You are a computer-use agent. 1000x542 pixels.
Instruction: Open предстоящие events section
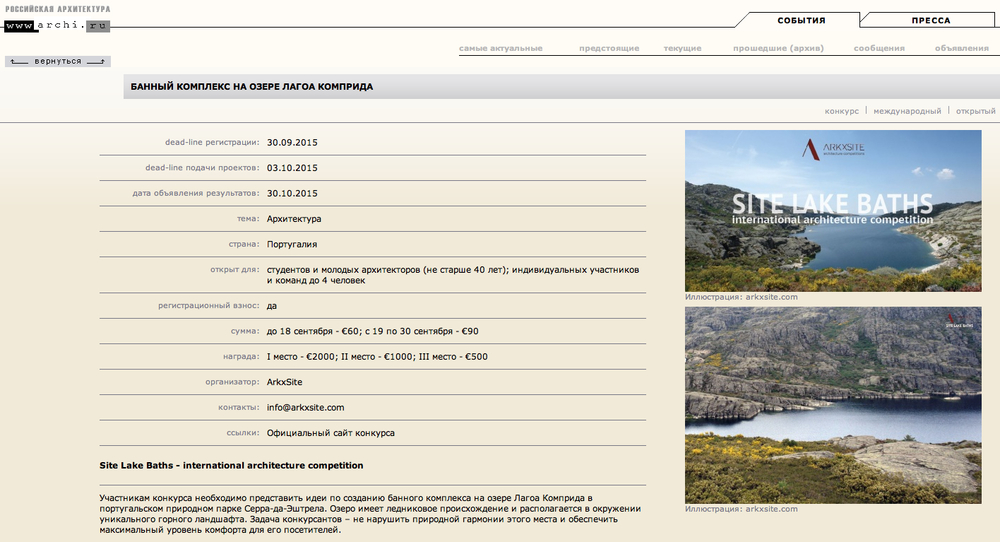click(x=608, y=48)
